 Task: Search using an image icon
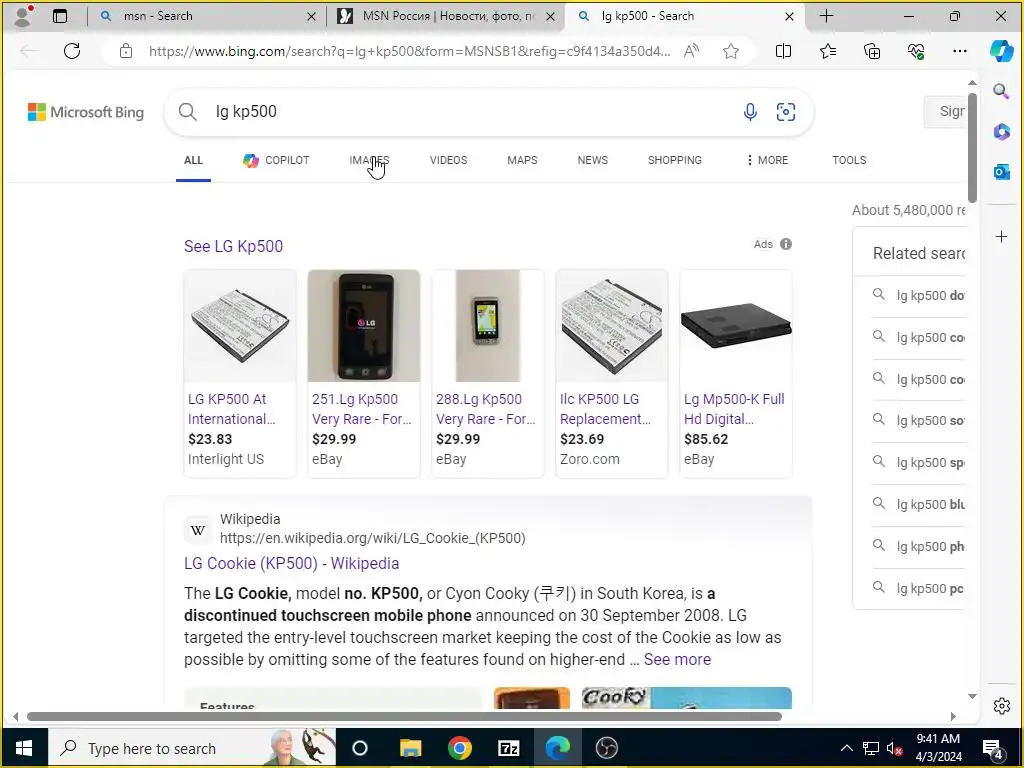786,112
